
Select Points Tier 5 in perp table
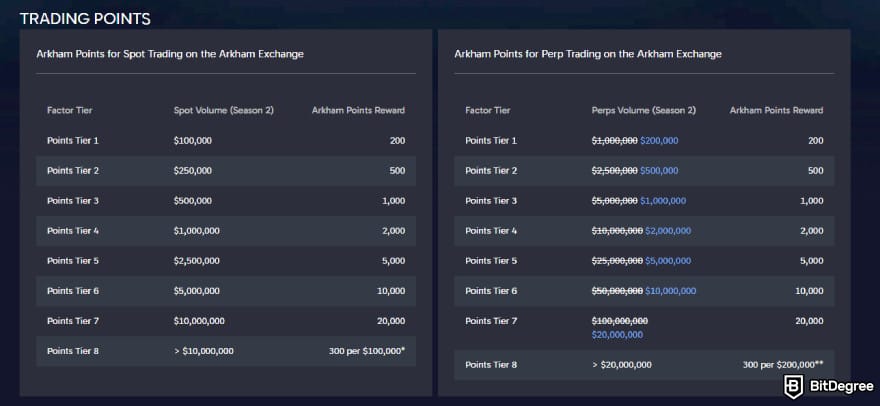491,261
